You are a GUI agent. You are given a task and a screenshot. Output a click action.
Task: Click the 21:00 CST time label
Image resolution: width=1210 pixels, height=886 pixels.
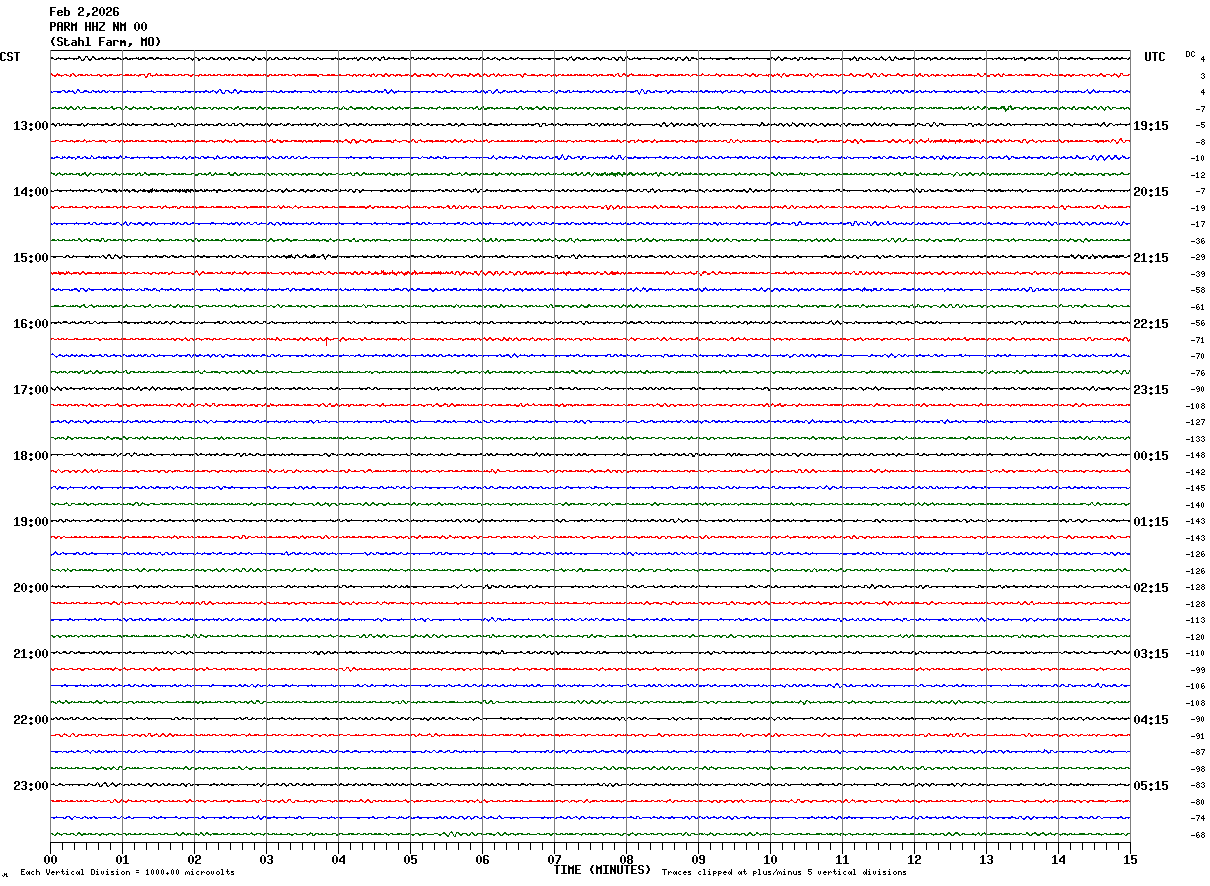tap(30, 654)
